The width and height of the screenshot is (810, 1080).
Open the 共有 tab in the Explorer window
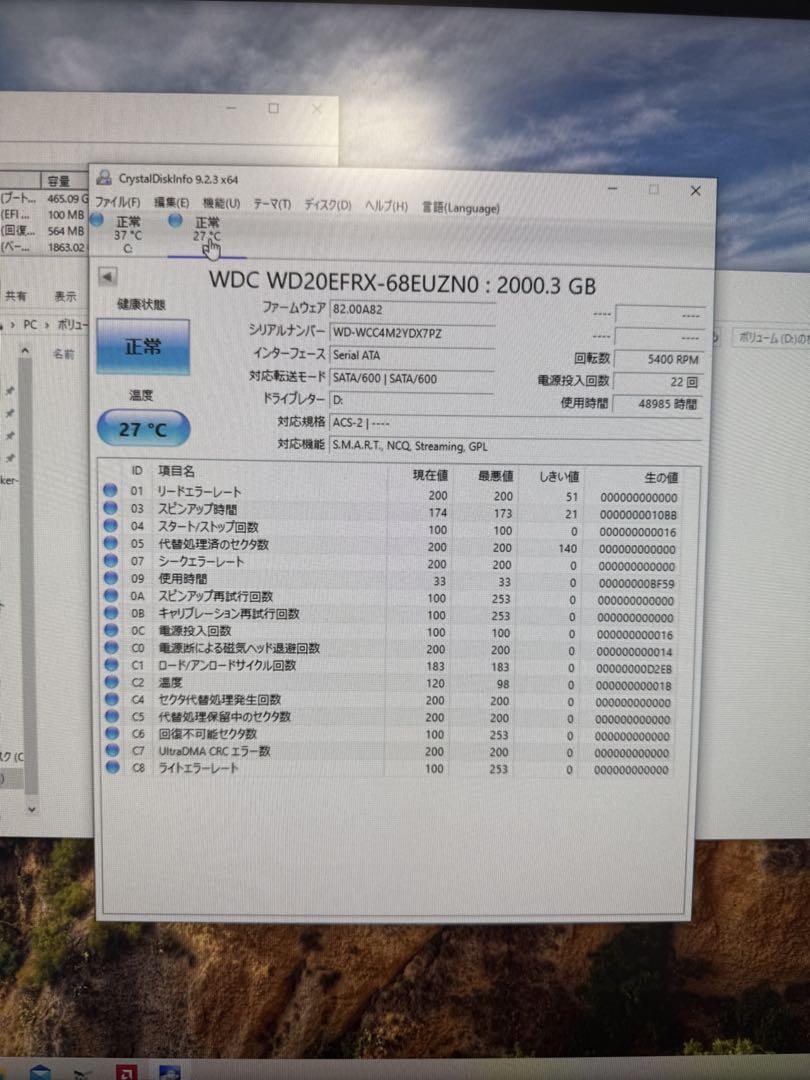tap(15, 296)
